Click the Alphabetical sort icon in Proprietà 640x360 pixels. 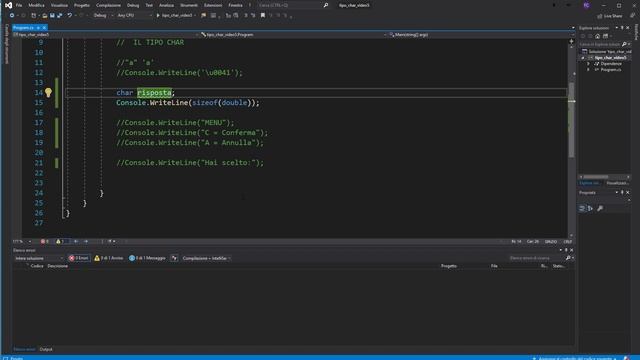(x=590, y=209)
